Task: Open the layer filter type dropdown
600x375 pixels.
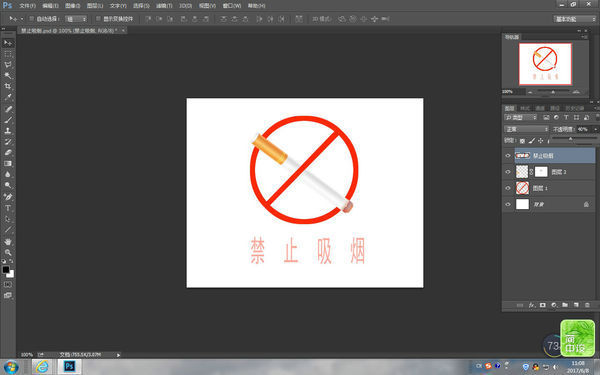Action: (x=520, y=117)
